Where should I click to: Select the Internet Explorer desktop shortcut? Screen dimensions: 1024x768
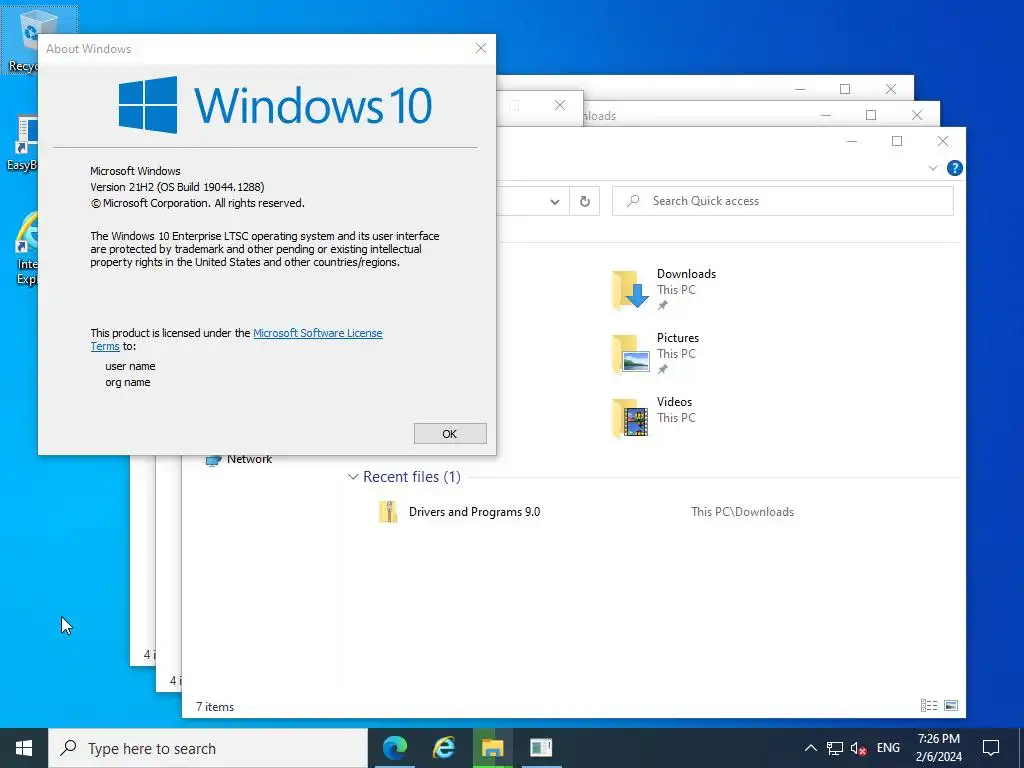click(26, 248)
